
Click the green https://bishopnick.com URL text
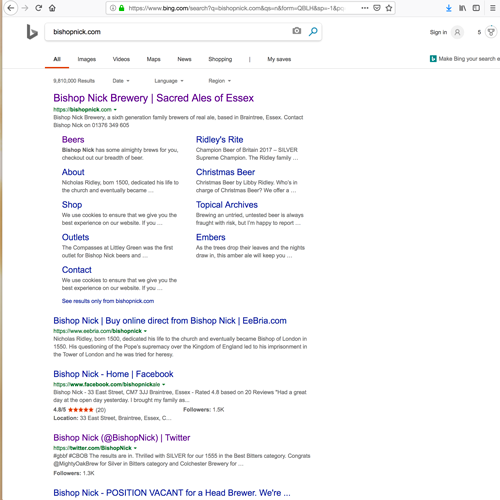pyautogui.click(x=82, y=110)
